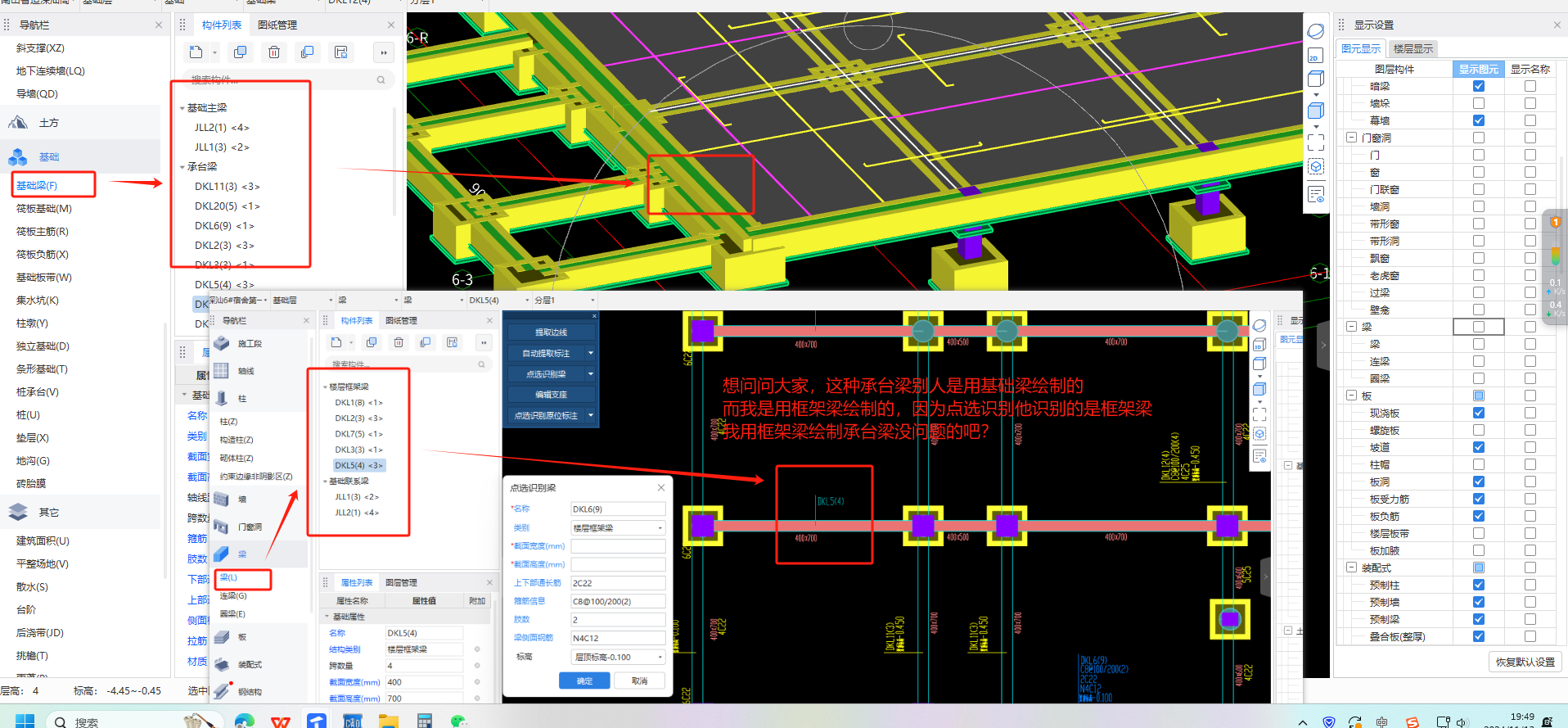The image size is (1568, 728).
Task: Click the 点选识别梁 button in the blue panel
Action: pyautogui.click(x=546, y=374)
